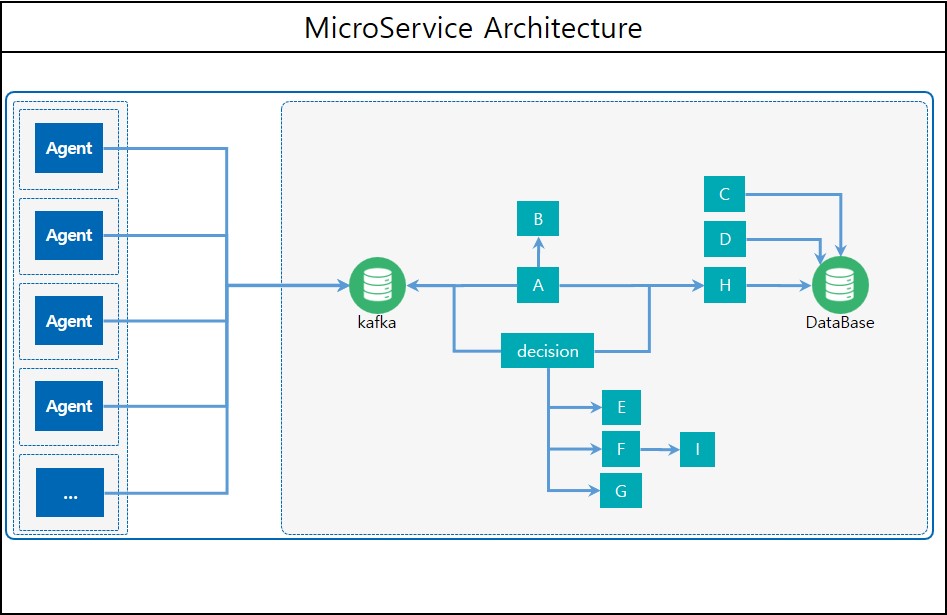Select service node G
947x615 pixels.
pyautogui.click(x=621, y=490)
